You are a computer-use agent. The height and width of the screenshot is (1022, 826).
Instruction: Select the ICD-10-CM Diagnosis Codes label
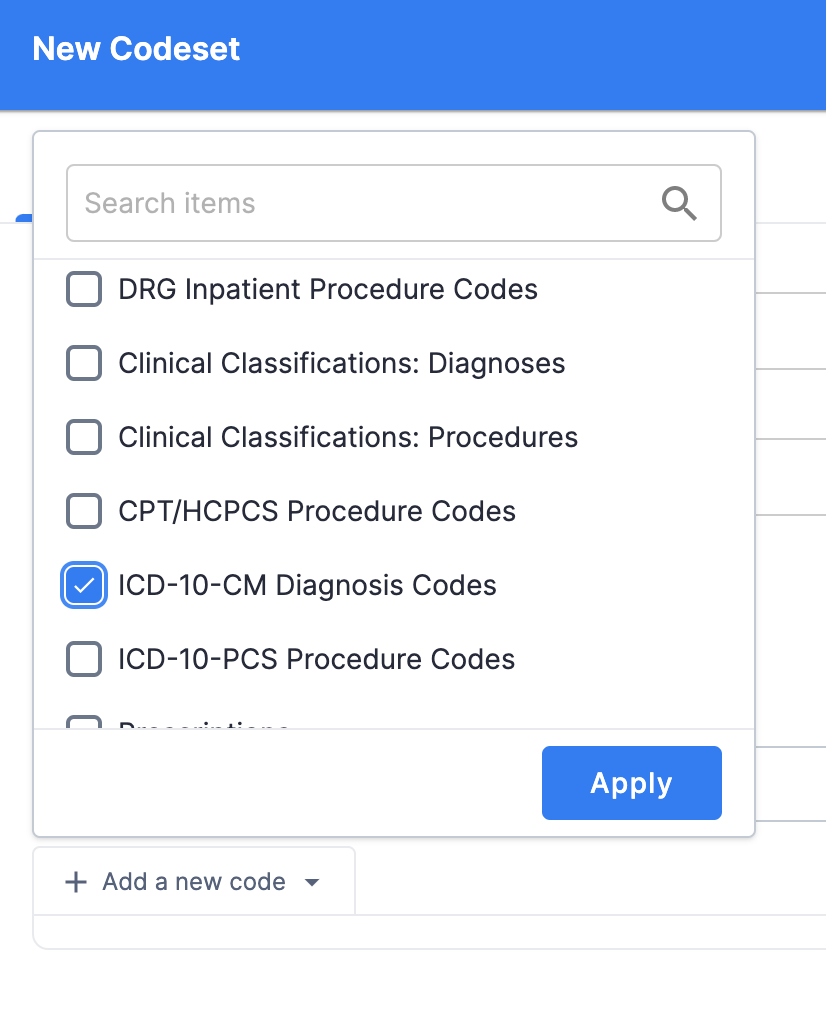307,585
